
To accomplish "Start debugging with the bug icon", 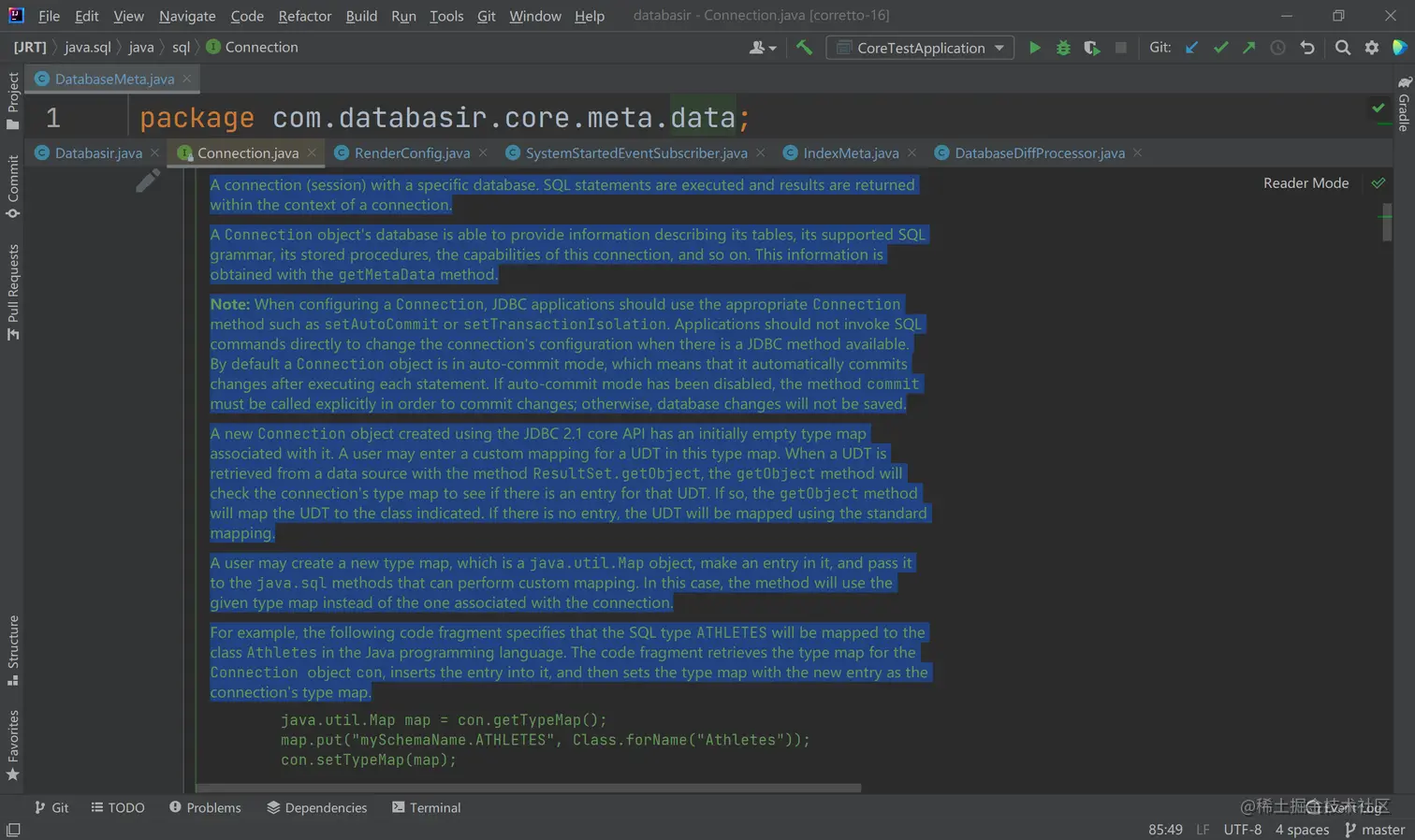I will coord(1063,48).
